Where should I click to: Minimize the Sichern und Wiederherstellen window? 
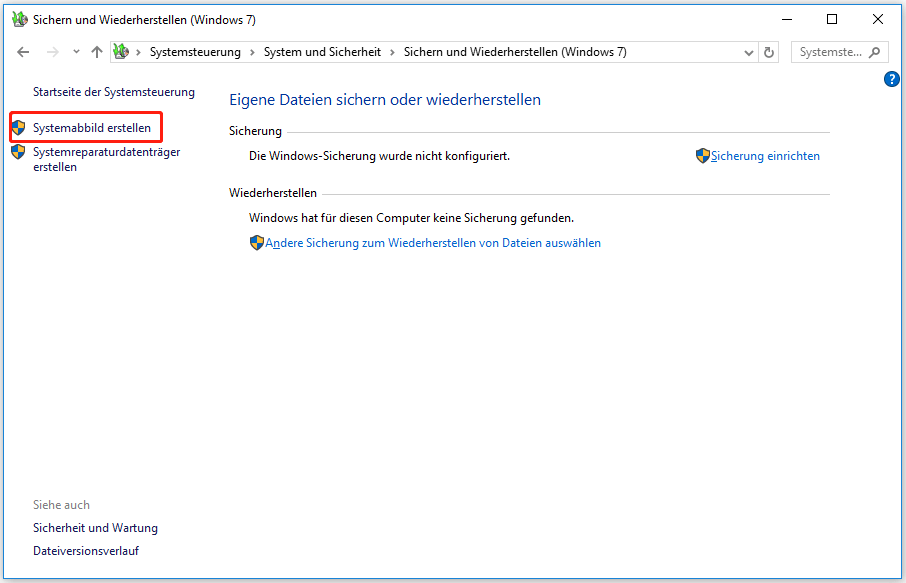pyautogui.click(x=787, y=20)
